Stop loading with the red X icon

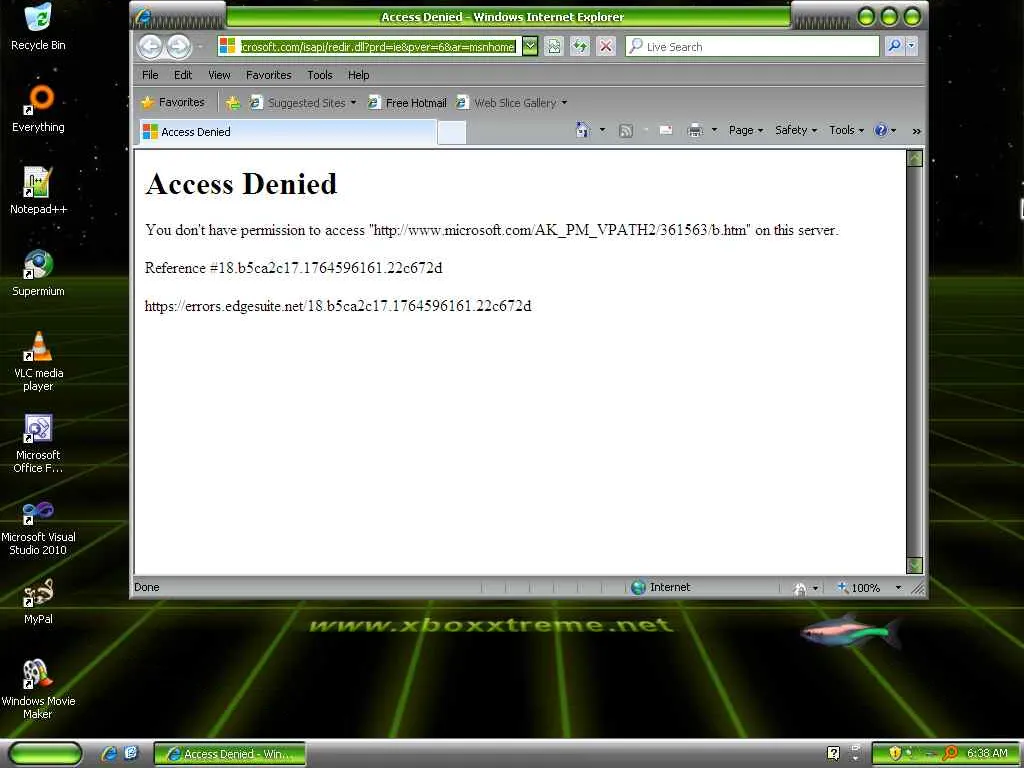point(606,46)
